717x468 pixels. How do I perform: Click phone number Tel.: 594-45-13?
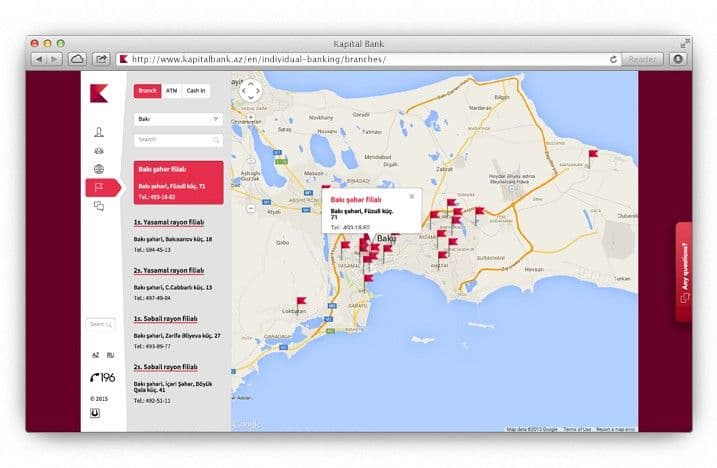152,250
